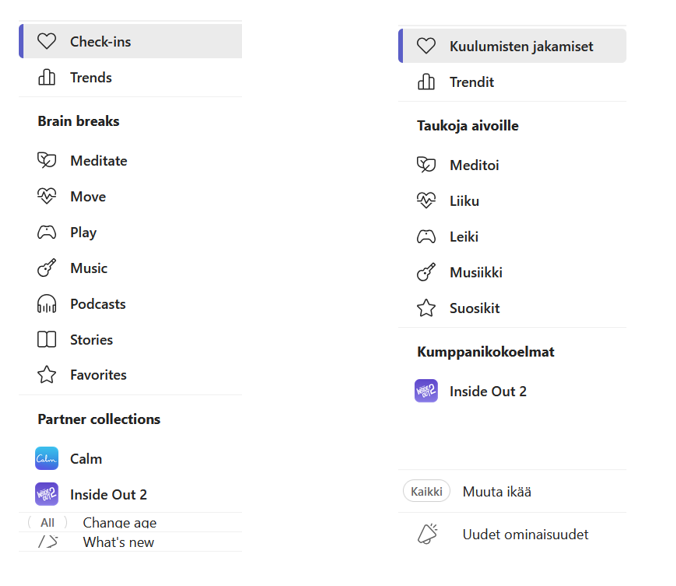The height and width of the screenshot is (586, 676).
Task: Open Trendit in the Finnish menu
Action: (x=471, y=82)
